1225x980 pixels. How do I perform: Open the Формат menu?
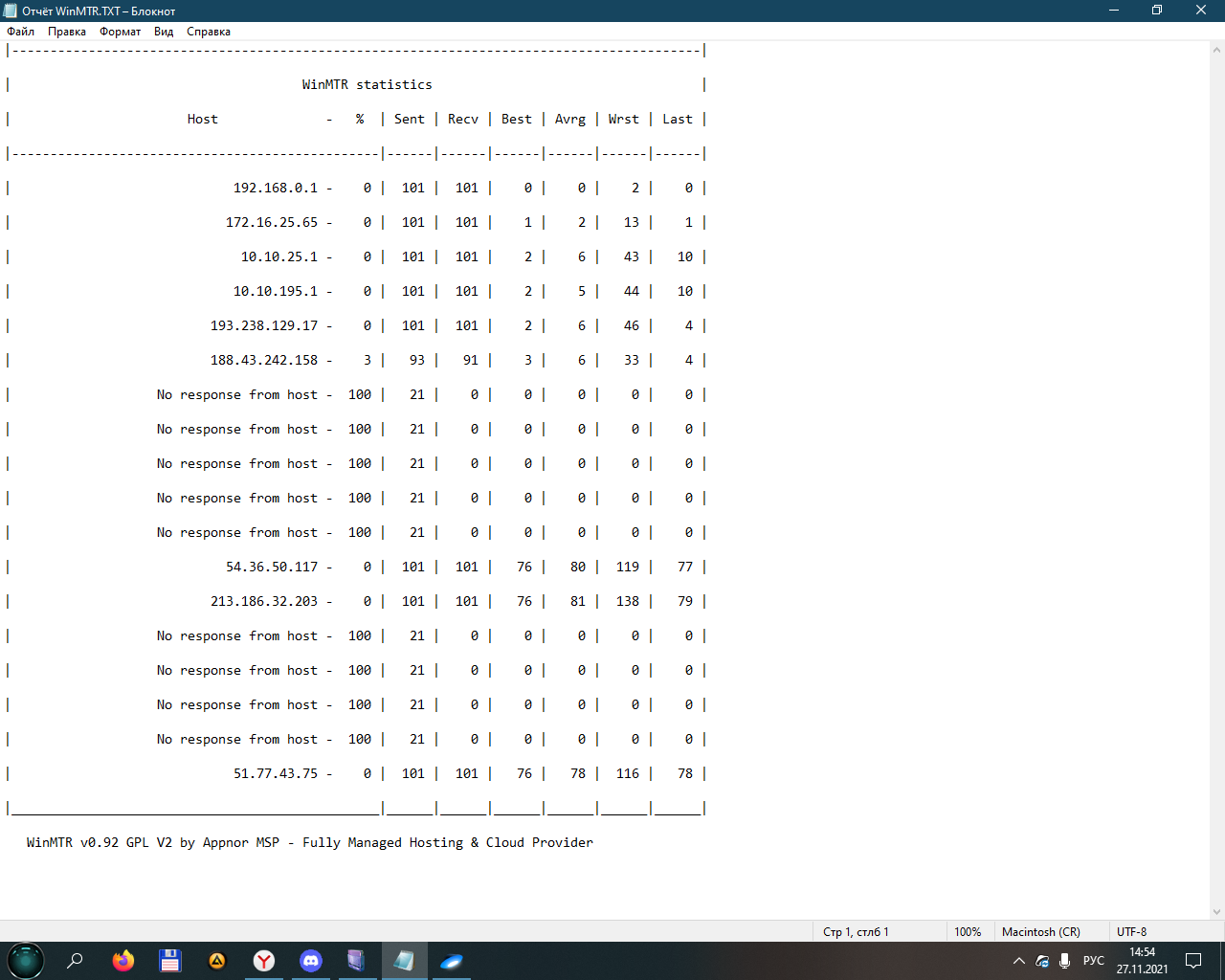pyautogui.click(x=120, y=32)
